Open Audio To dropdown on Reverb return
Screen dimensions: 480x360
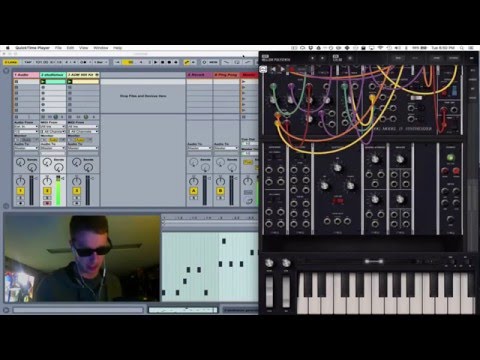click(x=199, y=148)
